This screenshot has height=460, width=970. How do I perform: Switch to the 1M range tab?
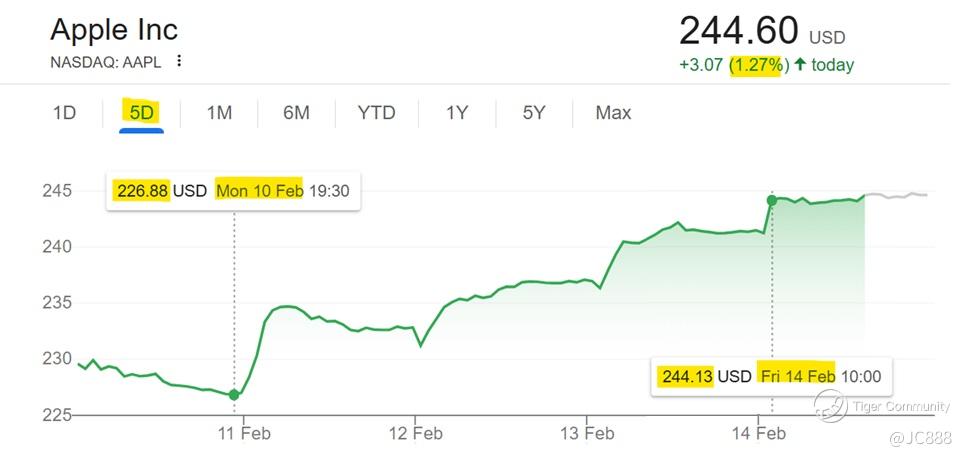pyautogui.click(x=219, y=113)
